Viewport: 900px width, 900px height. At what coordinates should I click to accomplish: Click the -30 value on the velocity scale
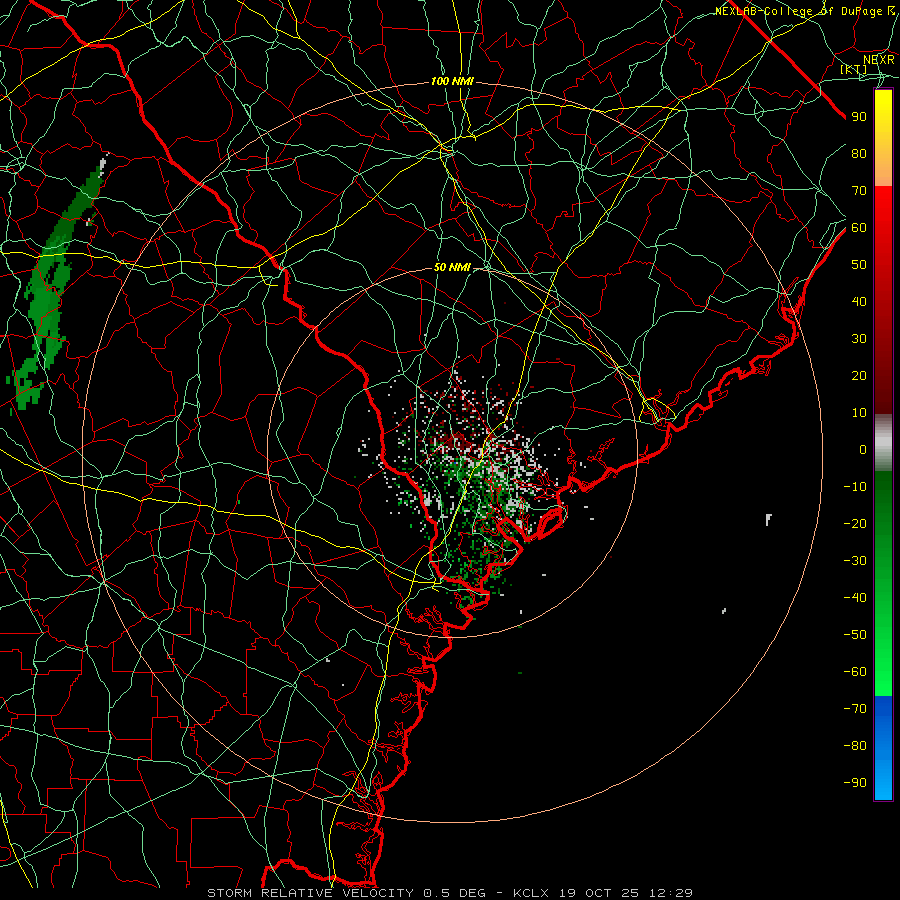point(855,561)
